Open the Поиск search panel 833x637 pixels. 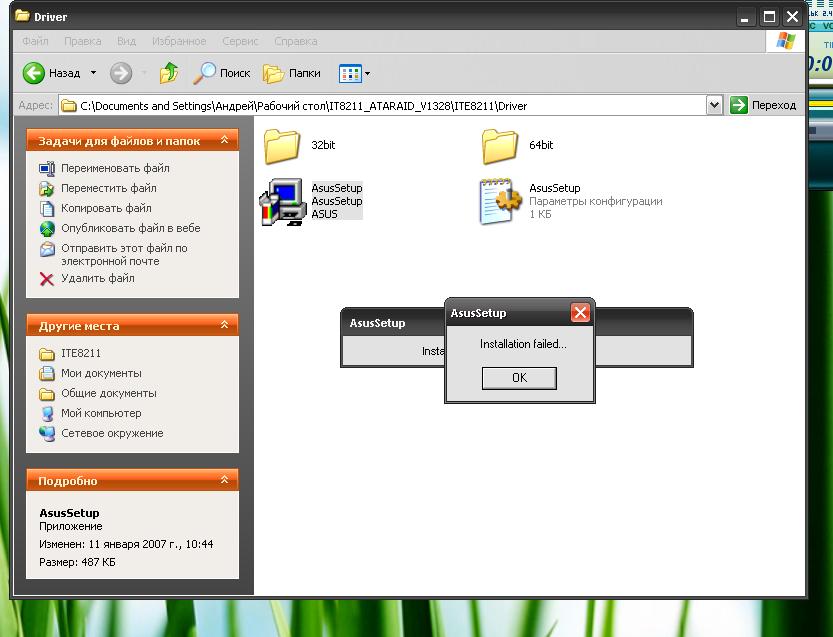pos(222,73)
